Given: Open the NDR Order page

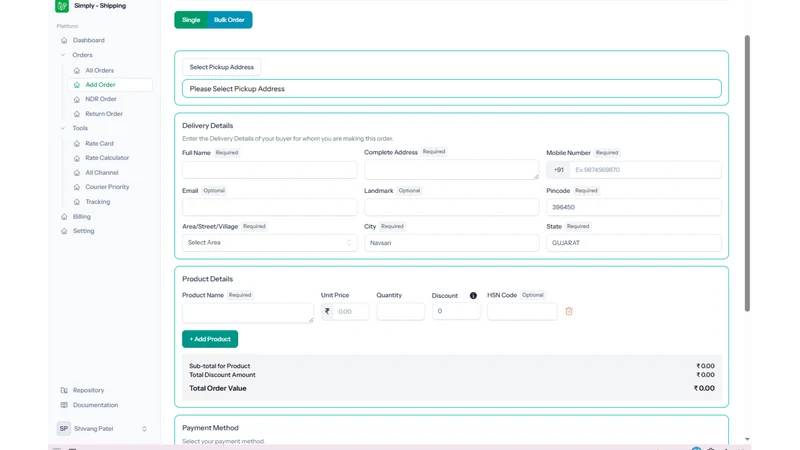Looking at the screenshot, I should pos(101,99).
